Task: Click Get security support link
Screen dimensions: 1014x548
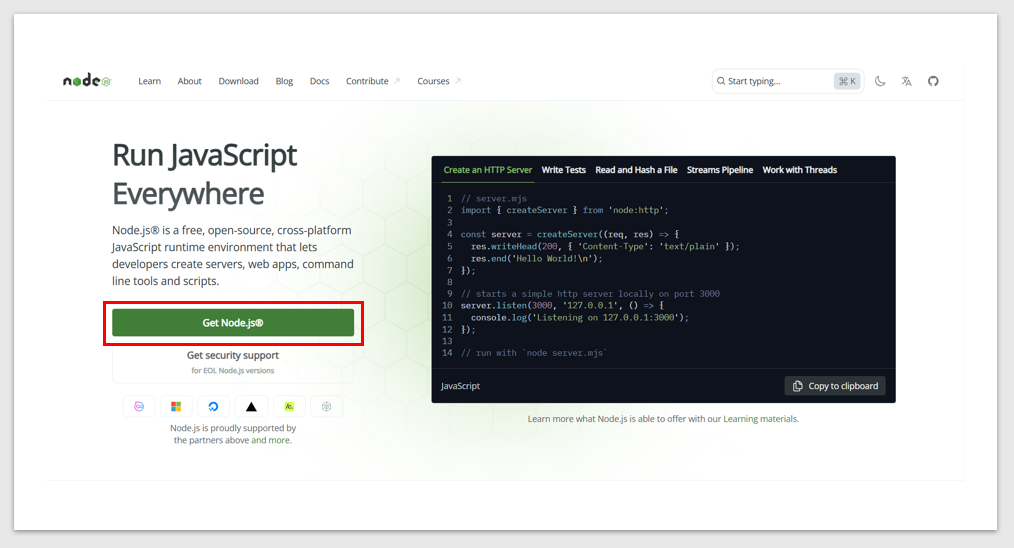Action: coord(233,355)
